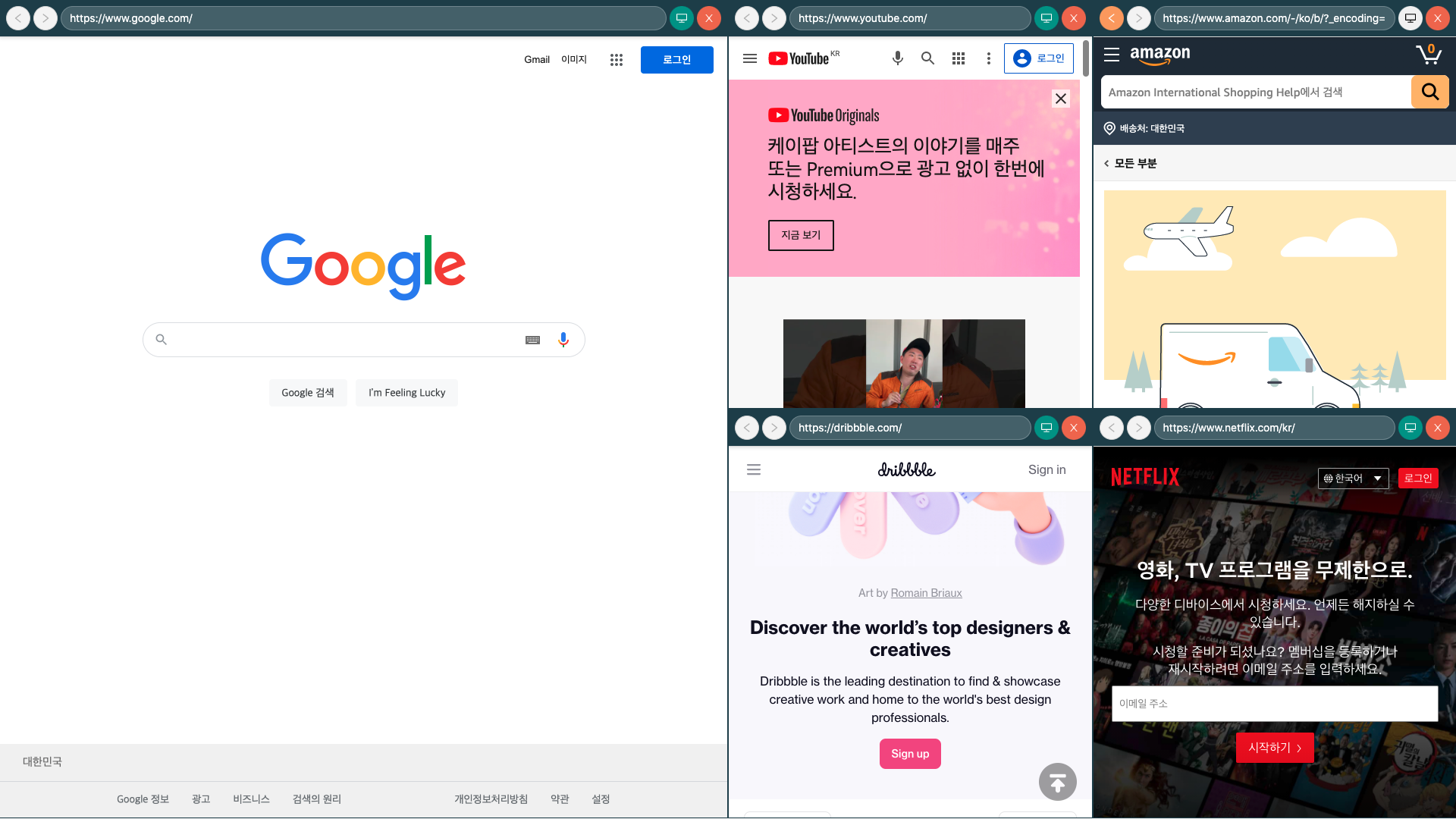Open Amazon hamburger menu
Viewport: 1456px width, 819px height.
(1112, 55)
